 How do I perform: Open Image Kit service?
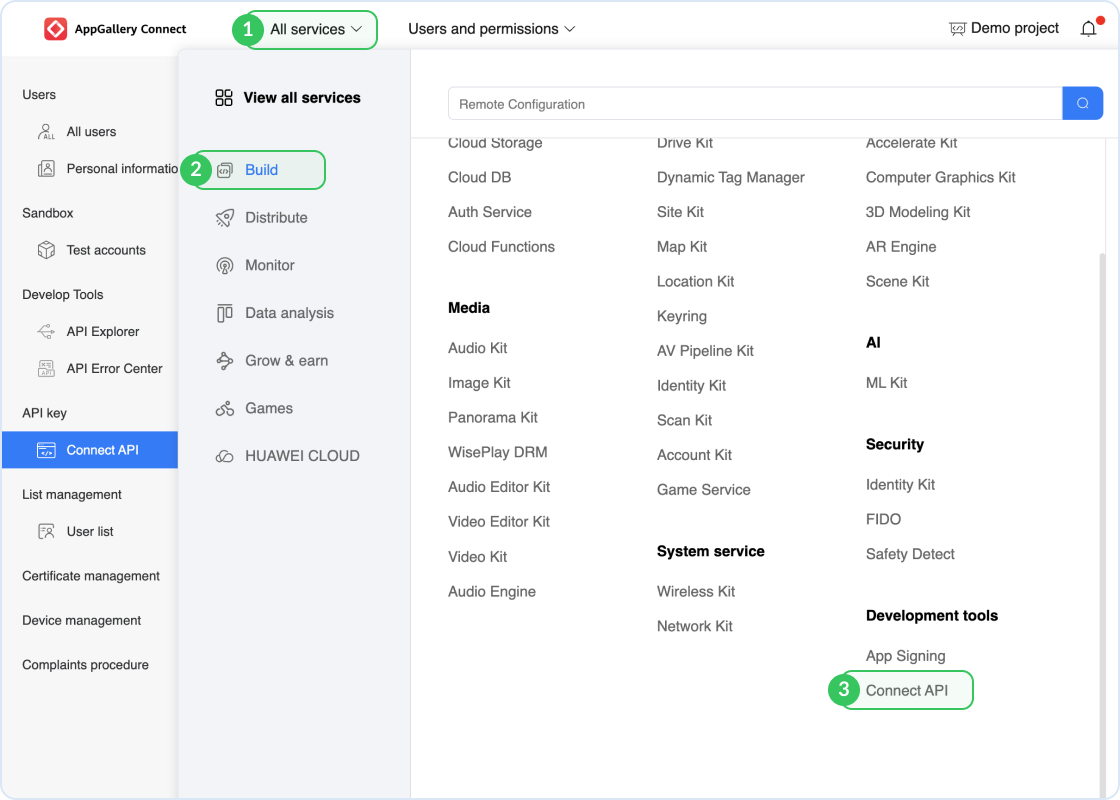point(479,383)
